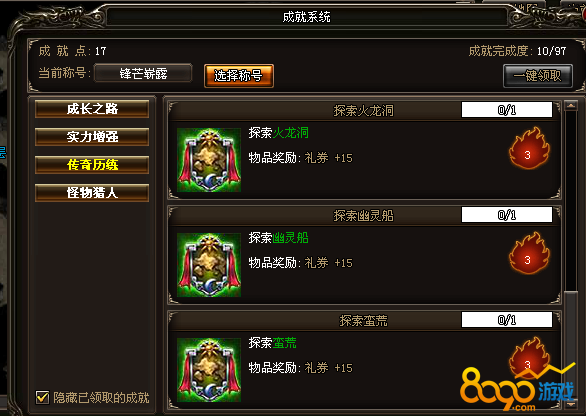Switch to the 实力增强 category
Screen dimensions: 586x416
[x=92, y=137]
